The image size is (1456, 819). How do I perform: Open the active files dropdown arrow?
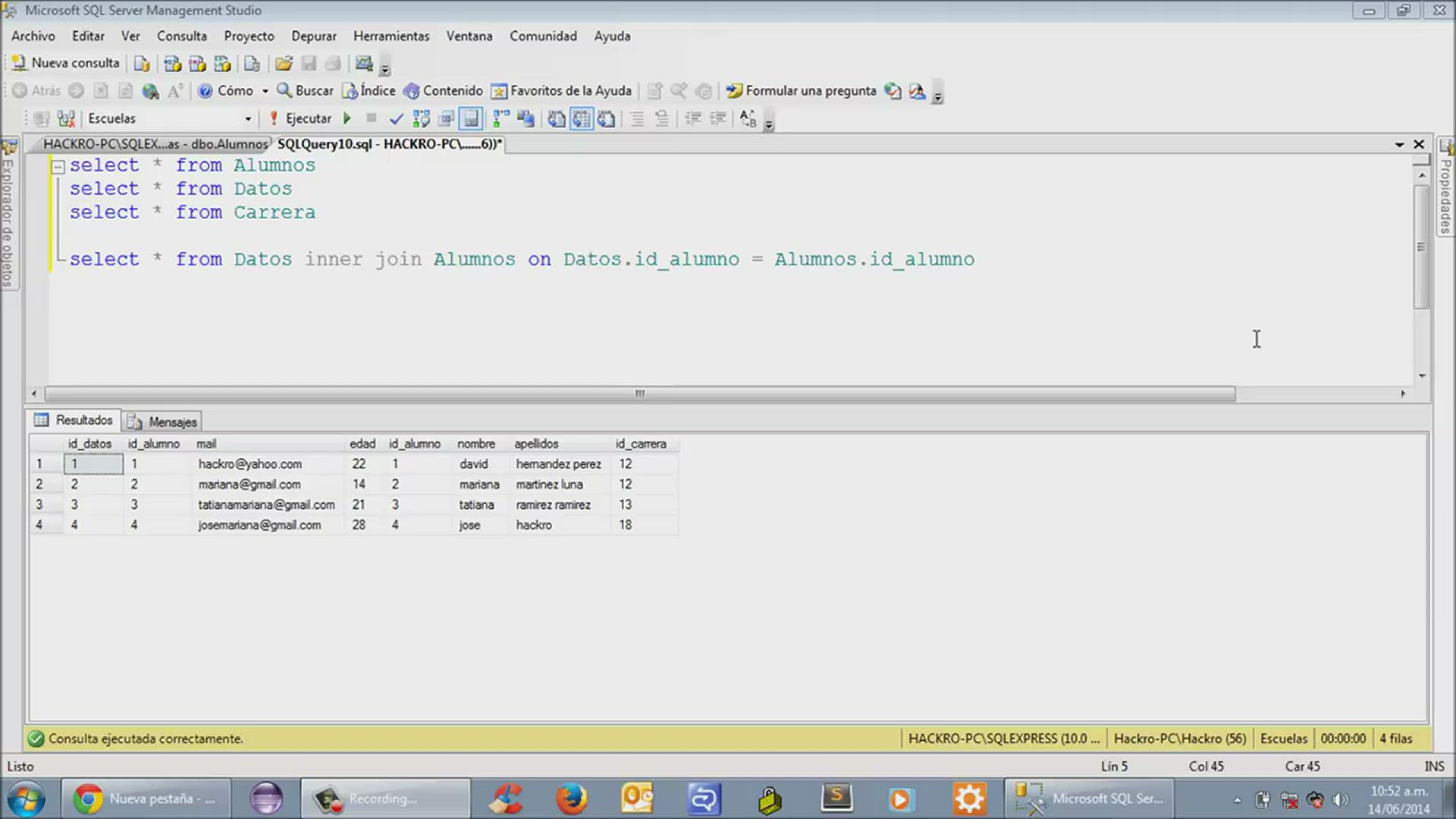click(1399, 144)
